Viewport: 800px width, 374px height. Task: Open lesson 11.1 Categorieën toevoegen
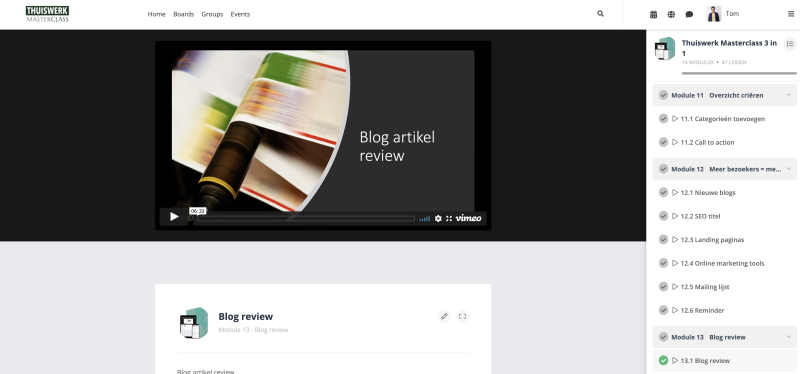coord(722,119)
